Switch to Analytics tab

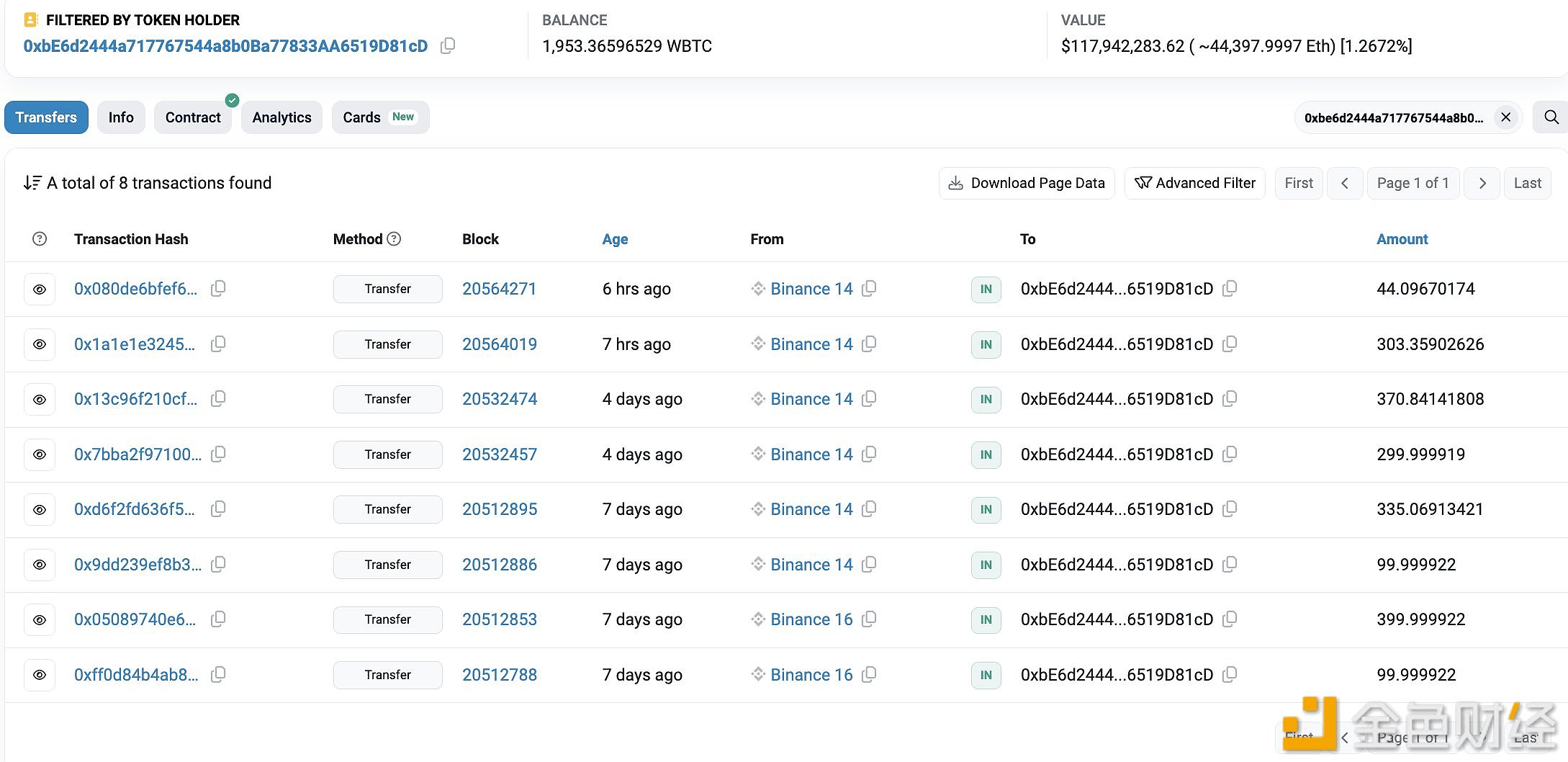pos(281,117)
